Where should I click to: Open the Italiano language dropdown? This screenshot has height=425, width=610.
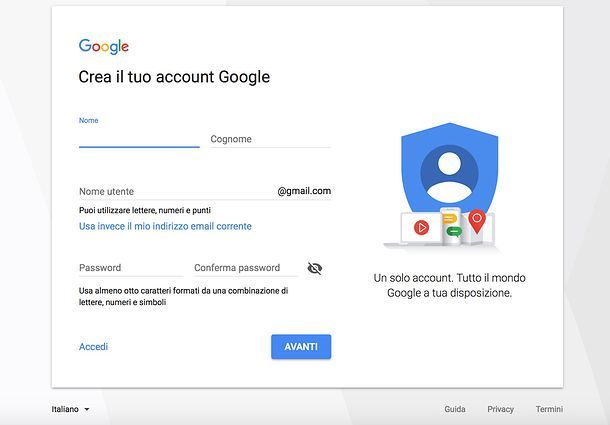pyautogui.click(x=70, y=409)
